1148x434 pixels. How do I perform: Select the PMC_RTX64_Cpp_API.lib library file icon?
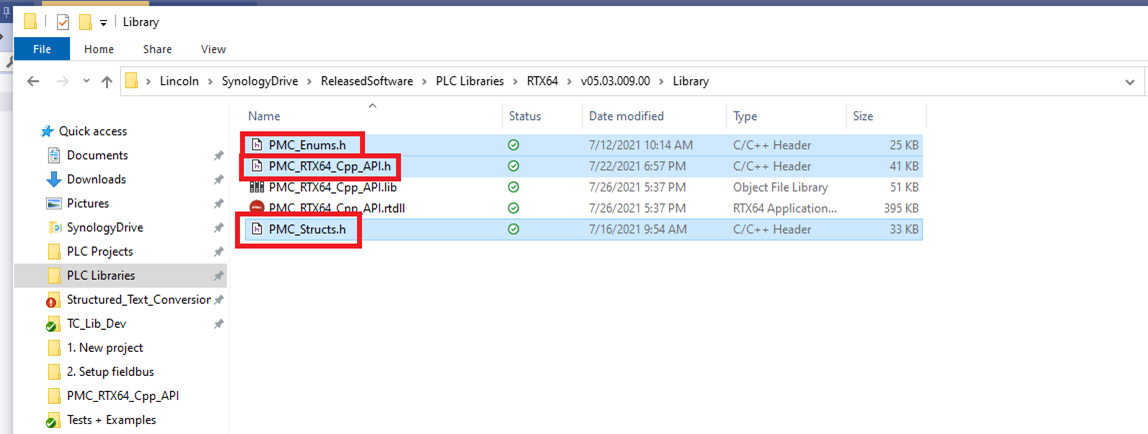coord(256,187)
